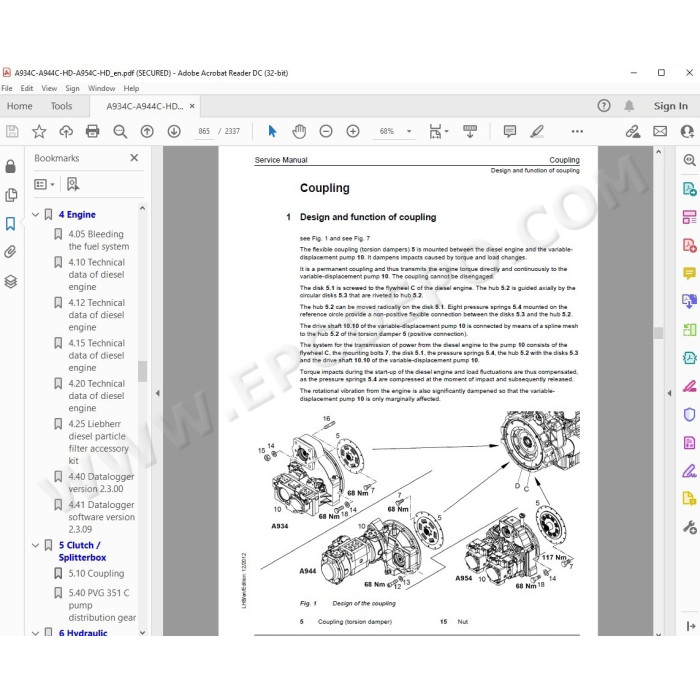This screenshot has height=700, width=700.
Task: Open the File menu
Action: 7,88
